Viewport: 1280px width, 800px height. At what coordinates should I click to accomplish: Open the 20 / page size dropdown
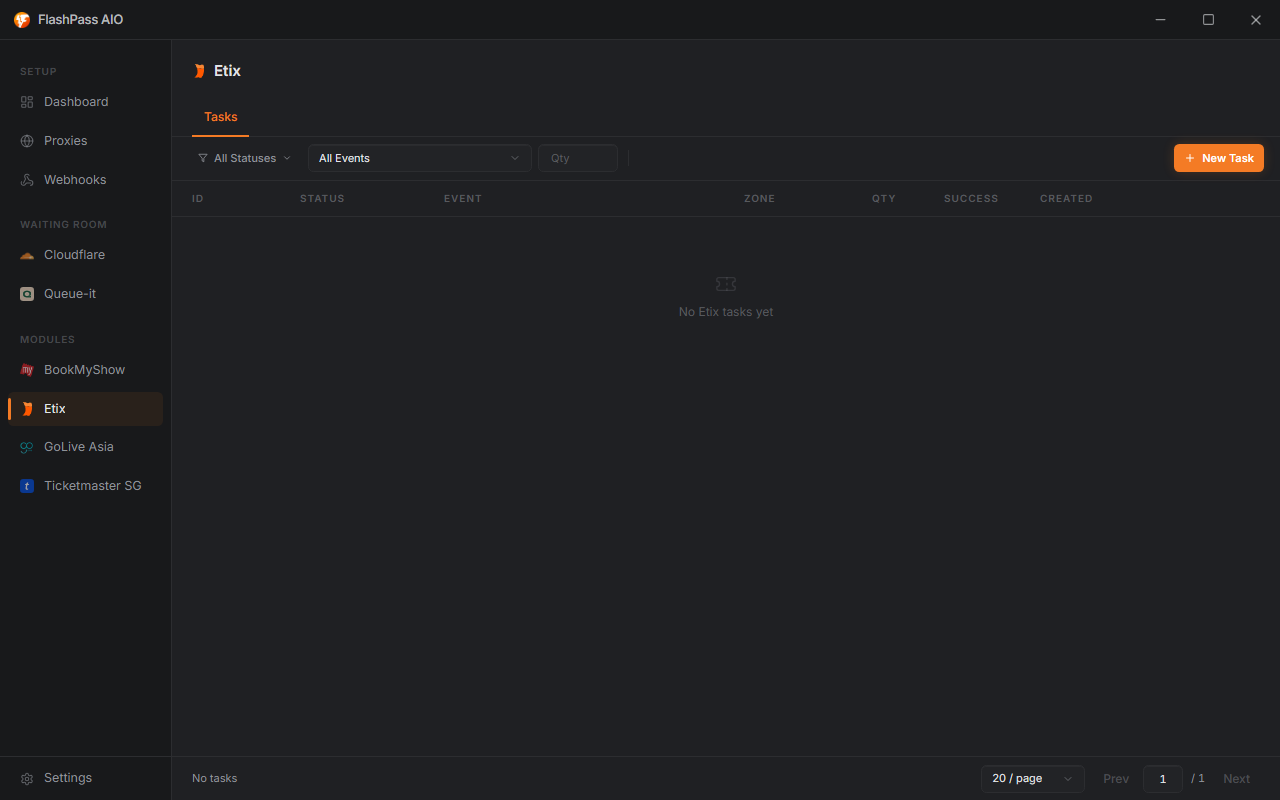point(1033,779)
